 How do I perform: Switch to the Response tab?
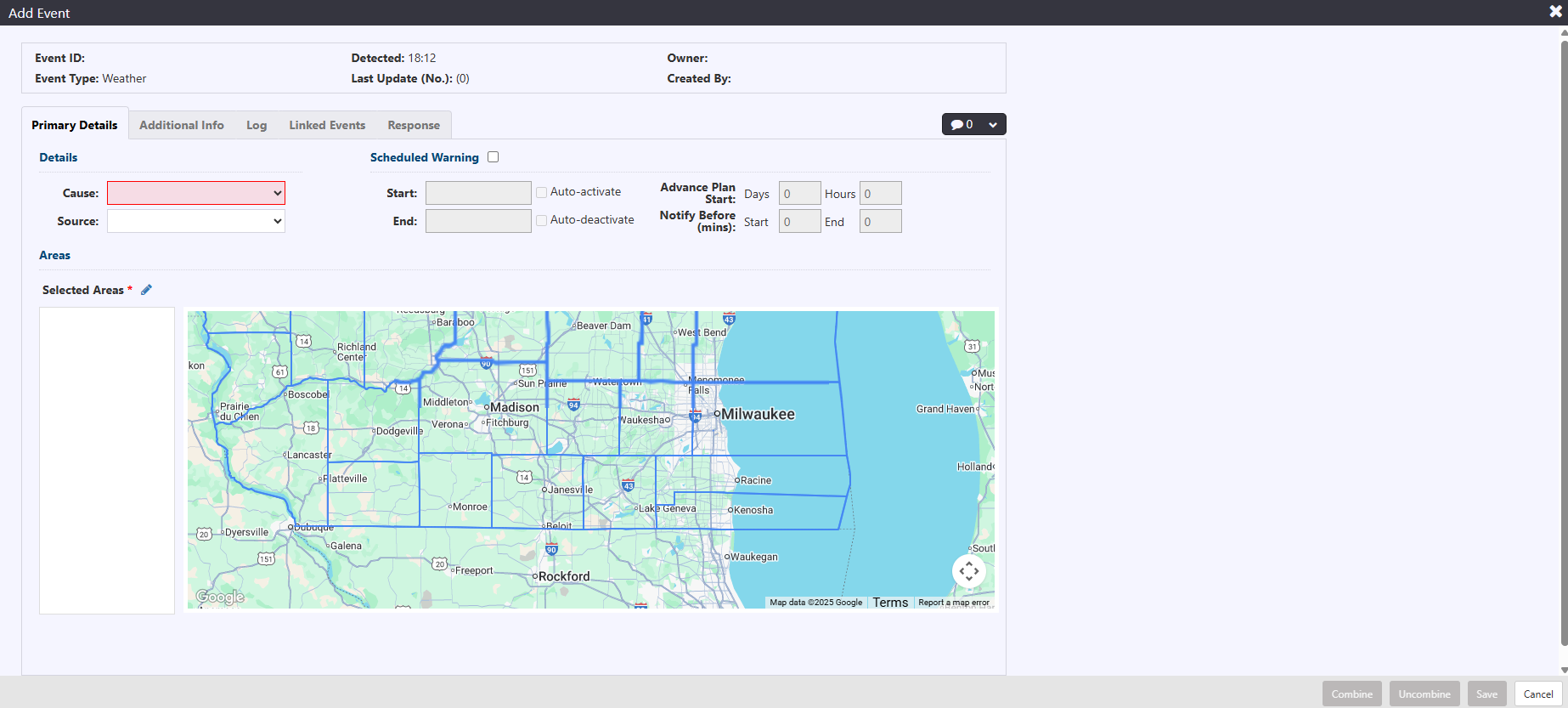tap(414, 125)
